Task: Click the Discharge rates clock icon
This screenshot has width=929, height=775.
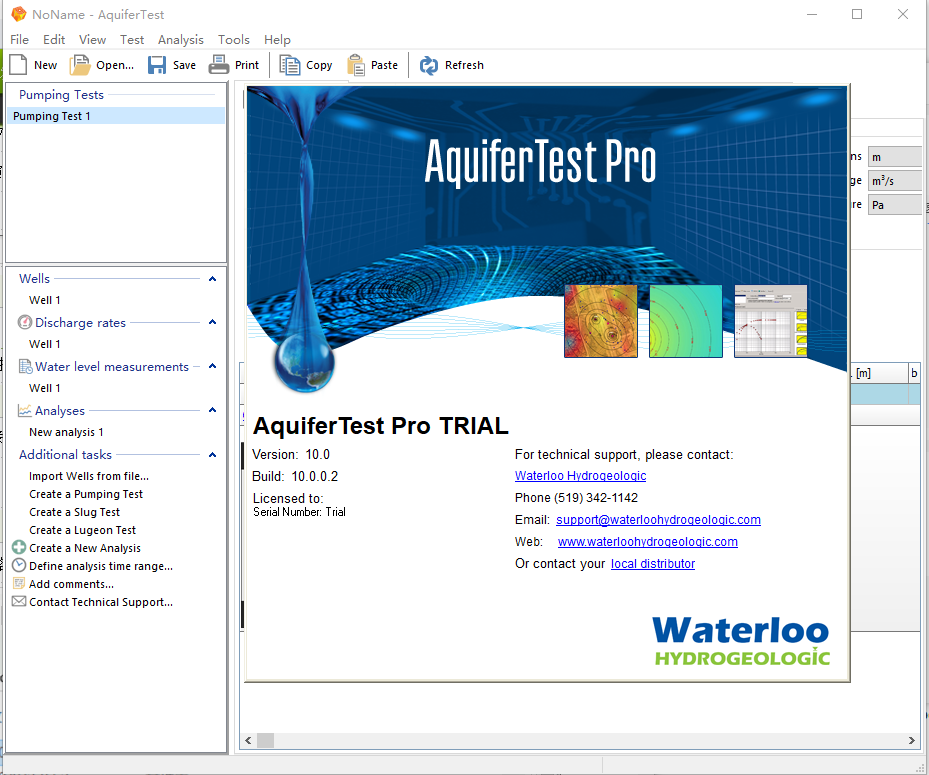Action: pyautogui.click(x=25, y=322)
